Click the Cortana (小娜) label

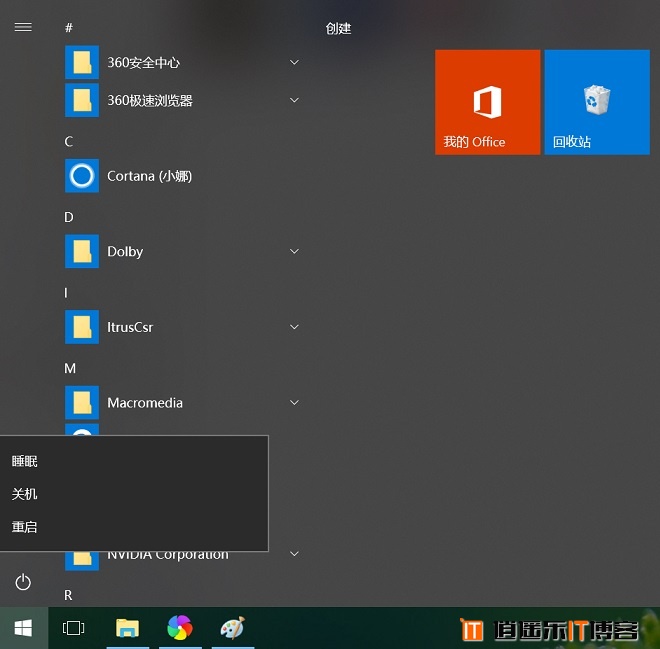pyautogui.click(x=149, y=176)
